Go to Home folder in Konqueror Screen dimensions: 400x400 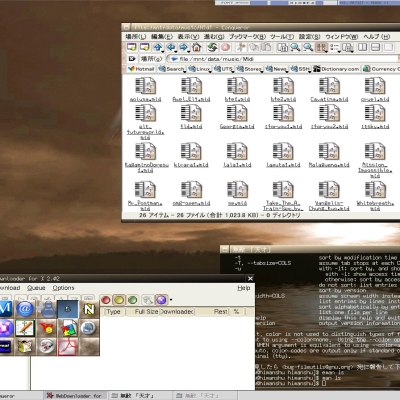pos(197,47)
